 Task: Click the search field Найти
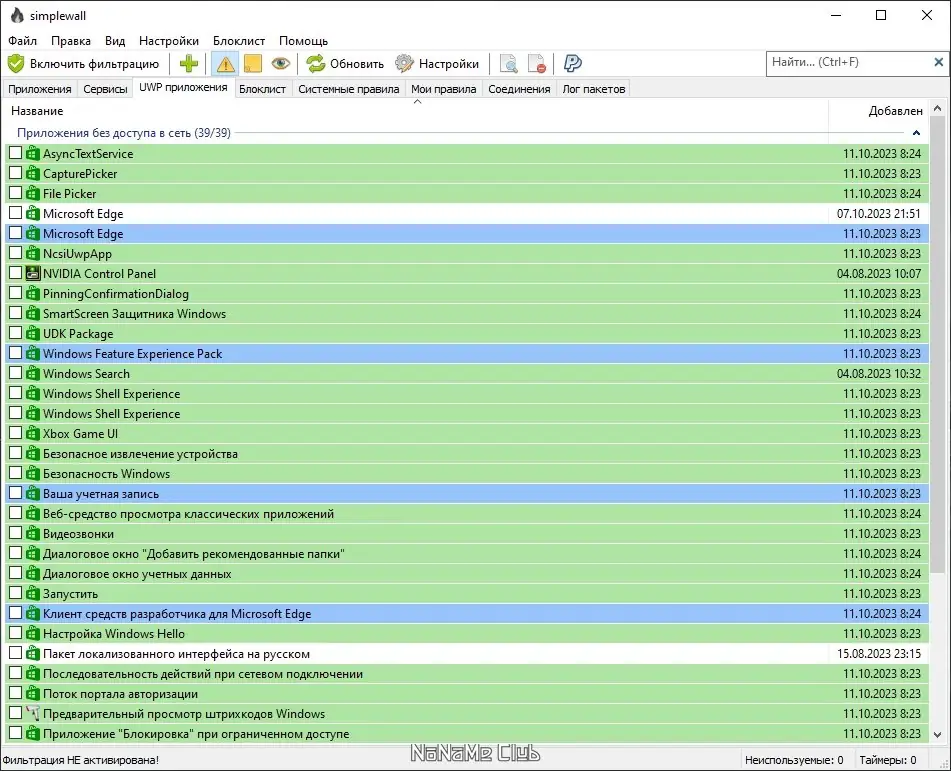(x=850, y=62)
